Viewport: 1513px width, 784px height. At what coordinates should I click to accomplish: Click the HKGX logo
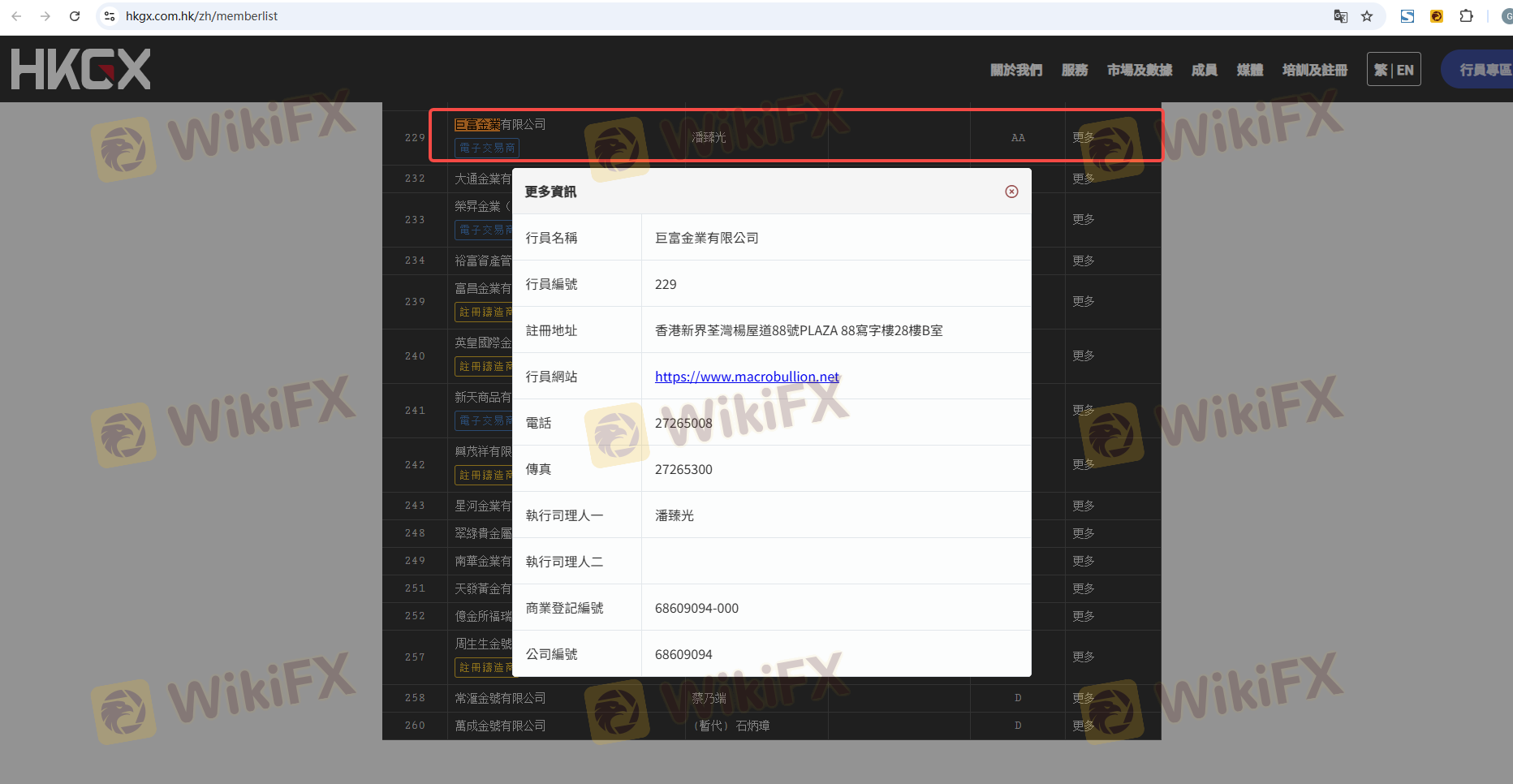pos(81,69)
